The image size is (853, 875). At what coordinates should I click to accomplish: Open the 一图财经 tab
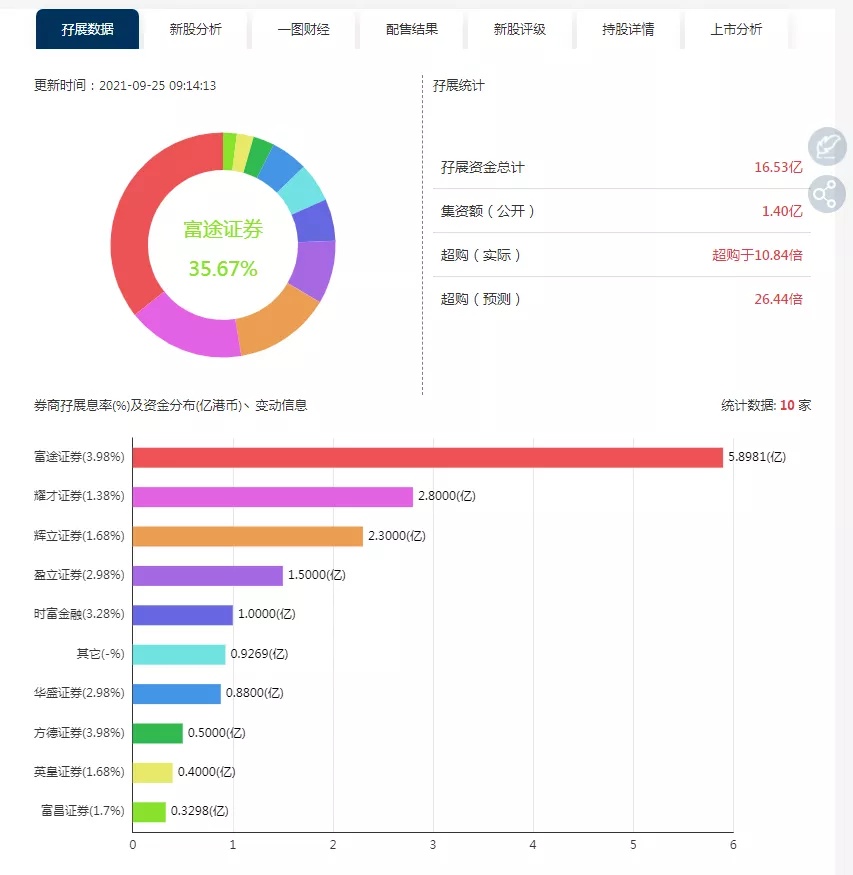pos(303,29)
